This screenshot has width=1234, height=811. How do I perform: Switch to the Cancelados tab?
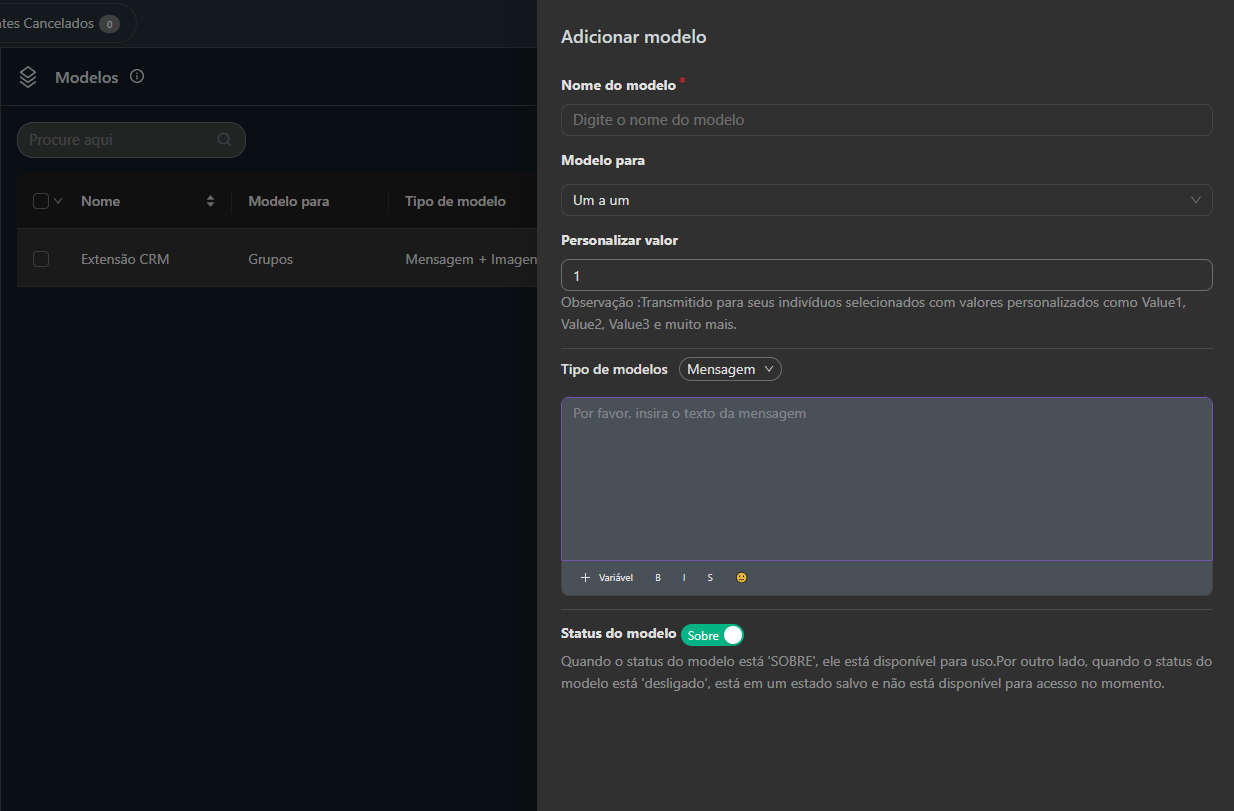pos(60,23)
